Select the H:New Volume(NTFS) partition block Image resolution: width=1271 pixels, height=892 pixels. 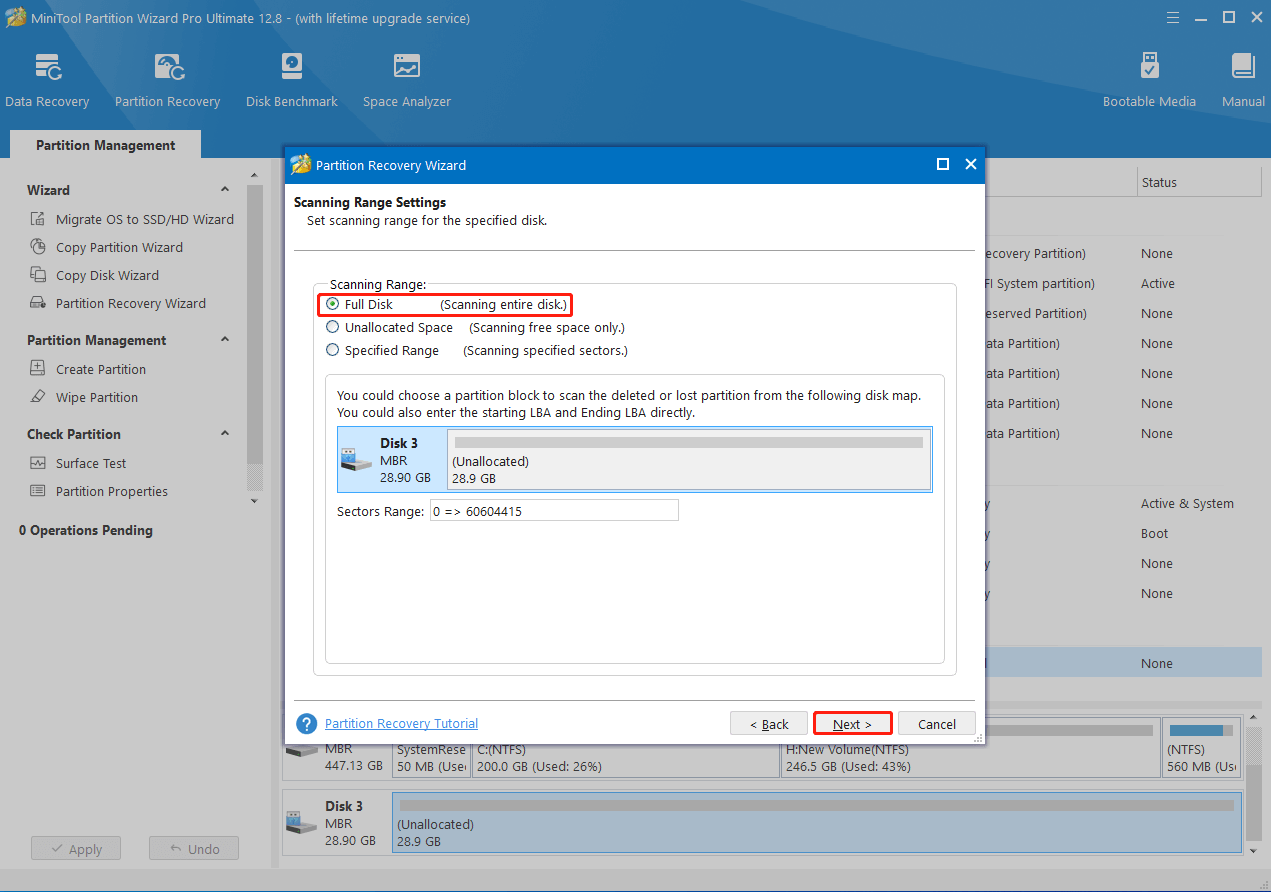click(970, 747)
